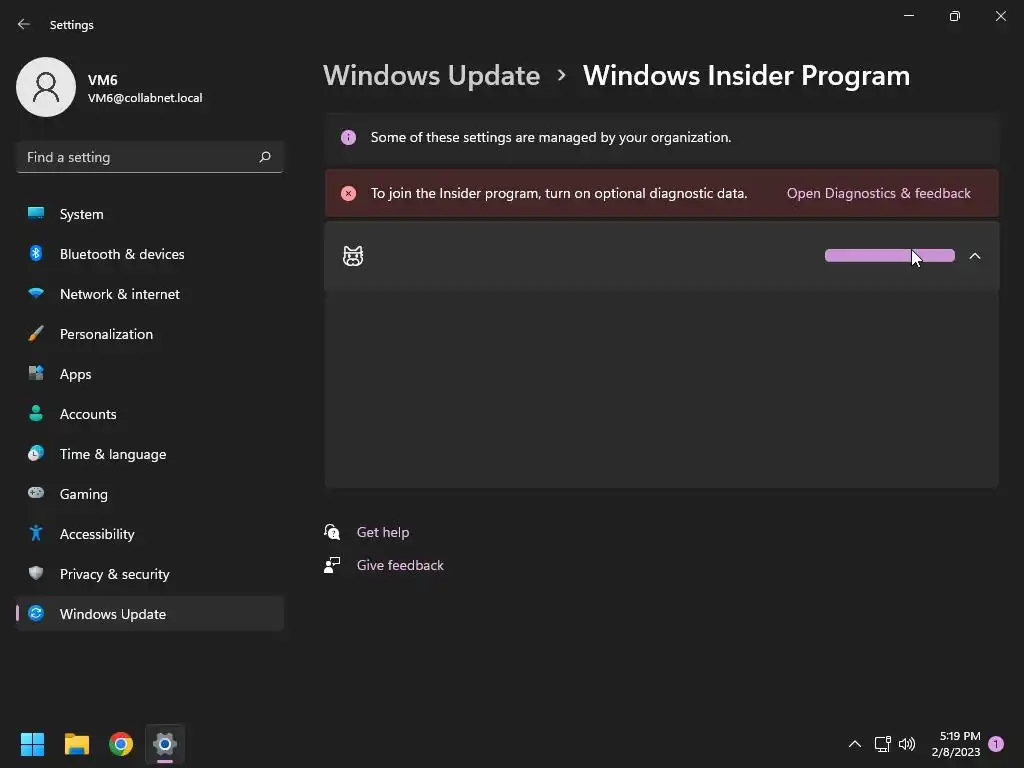Open the Personalization settings page
Viewport: 1024px width, 768px height.
106,334
